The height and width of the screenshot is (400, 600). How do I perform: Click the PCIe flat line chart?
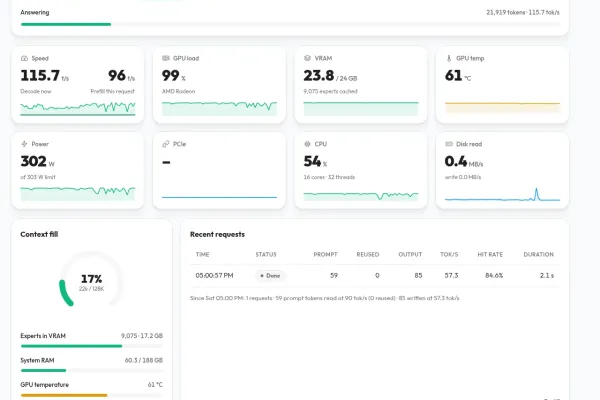[x=219, y=197]
